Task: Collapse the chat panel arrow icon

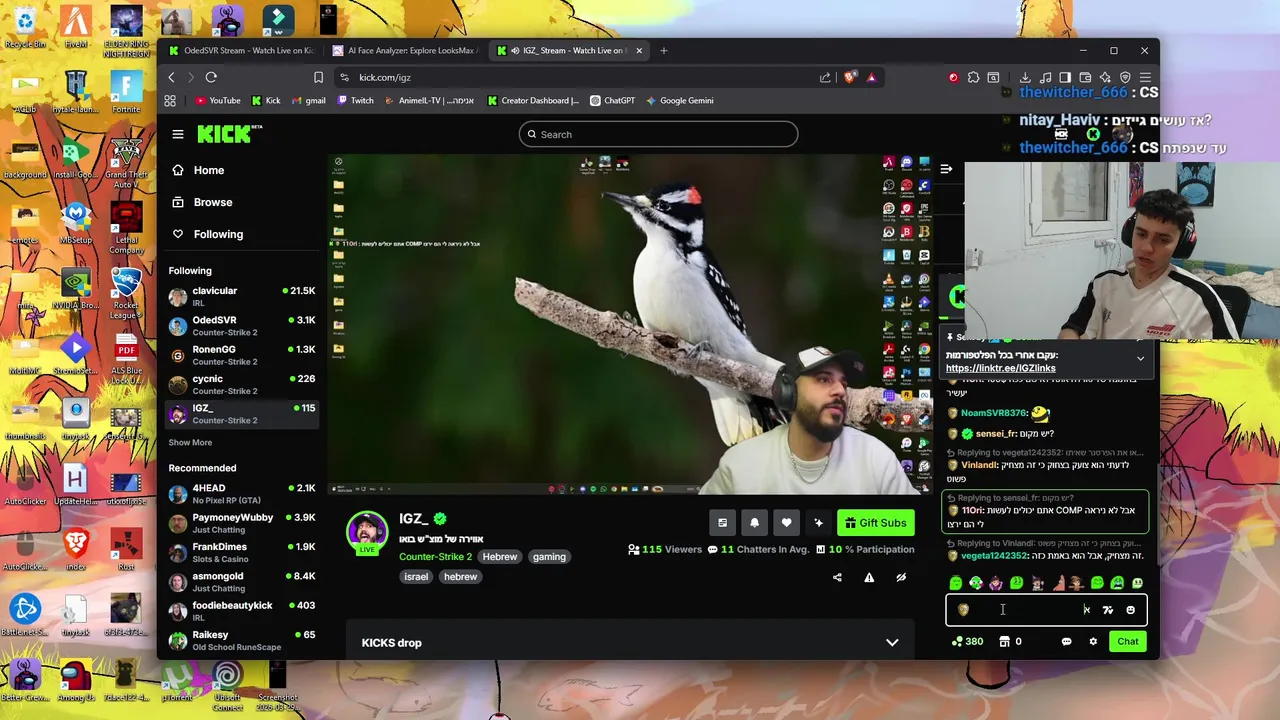Action: [946, 169]
